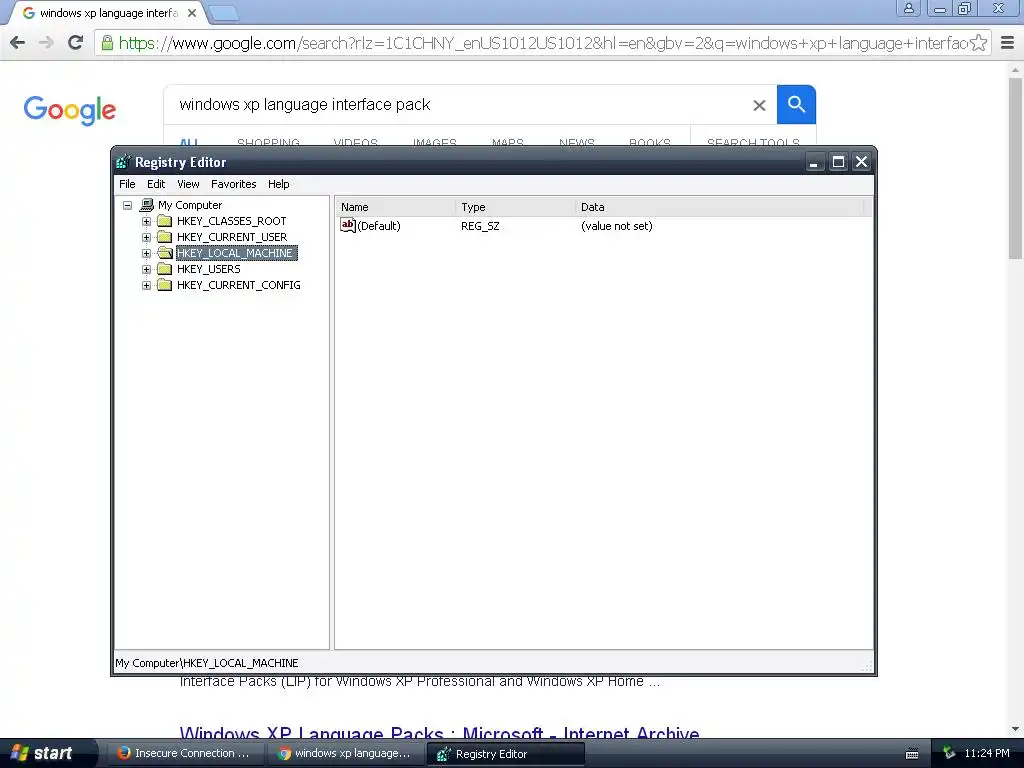
Task: Close the Registry Editor window
Action: pyautogui.click(x=861, y=162)
